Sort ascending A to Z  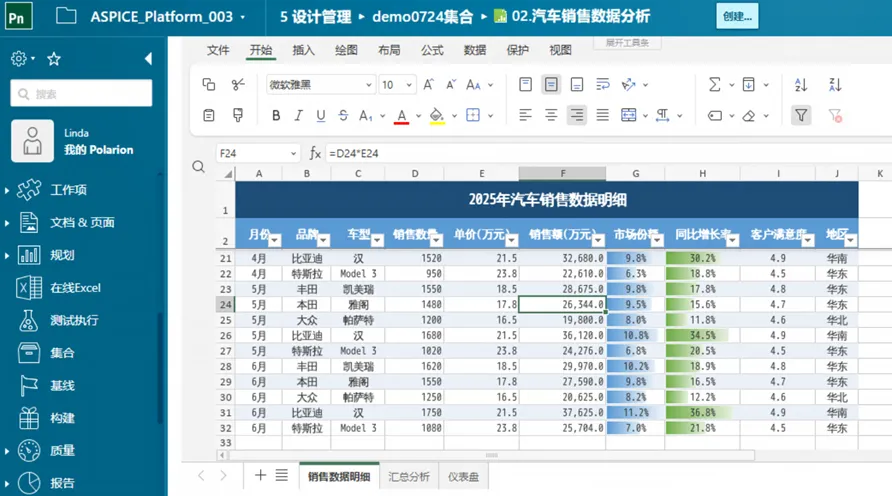801,85
